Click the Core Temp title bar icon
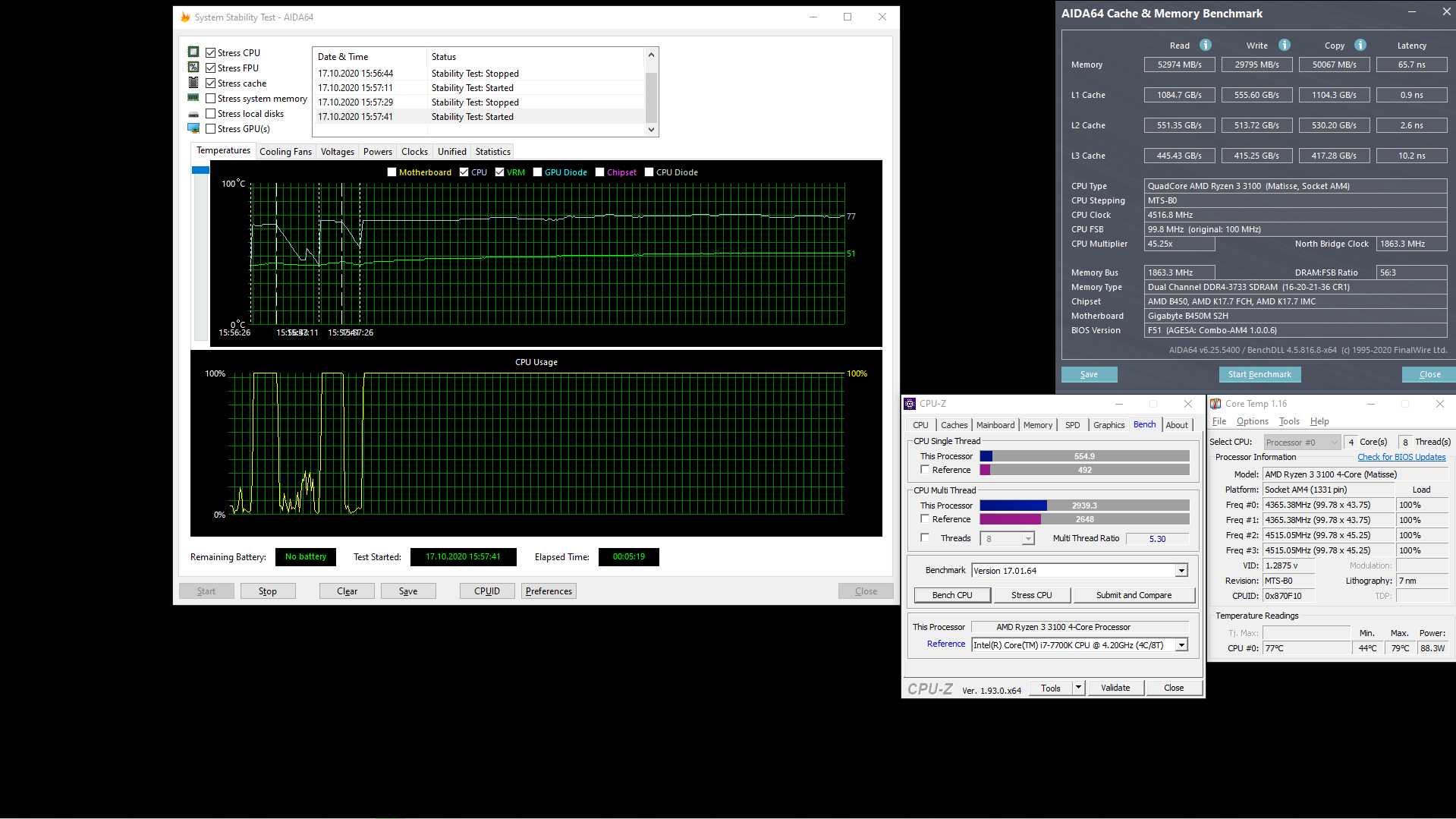 (1215, 404)
